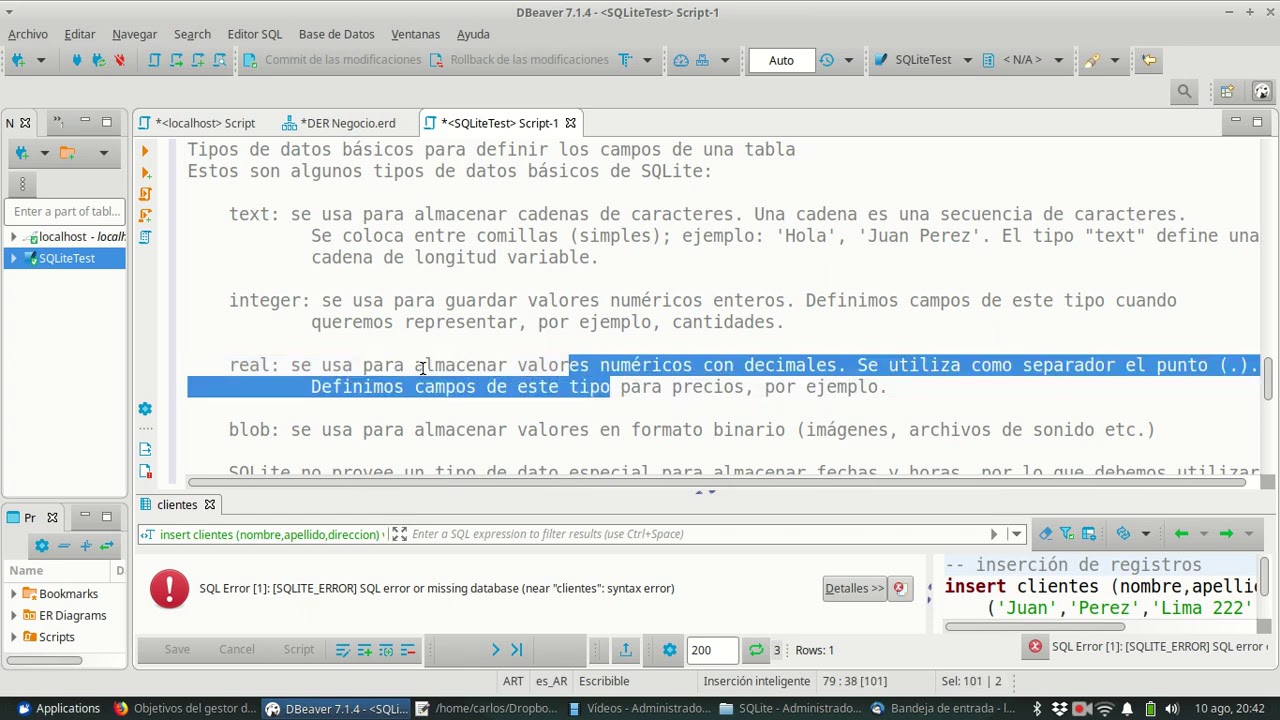Open the Archivo menu
The image size is (1280, 720).
[x=28, y=34]
